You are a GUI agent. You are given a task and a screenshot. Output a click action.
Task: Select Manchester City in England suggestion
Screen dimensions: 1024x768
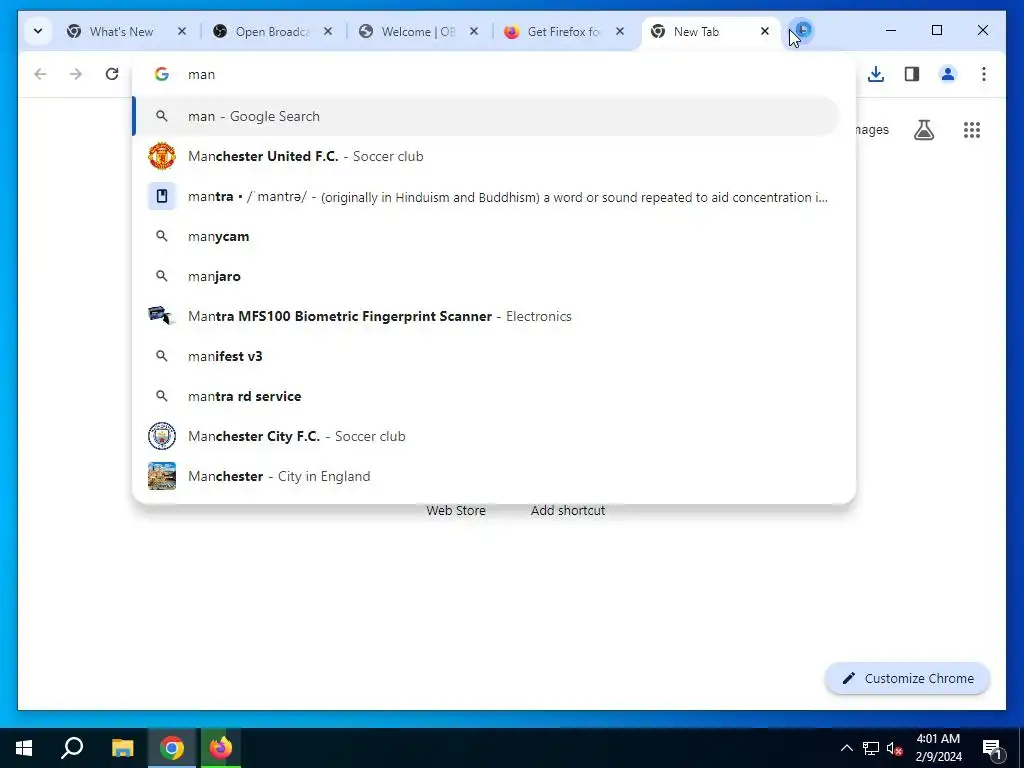tap(487, 476)
